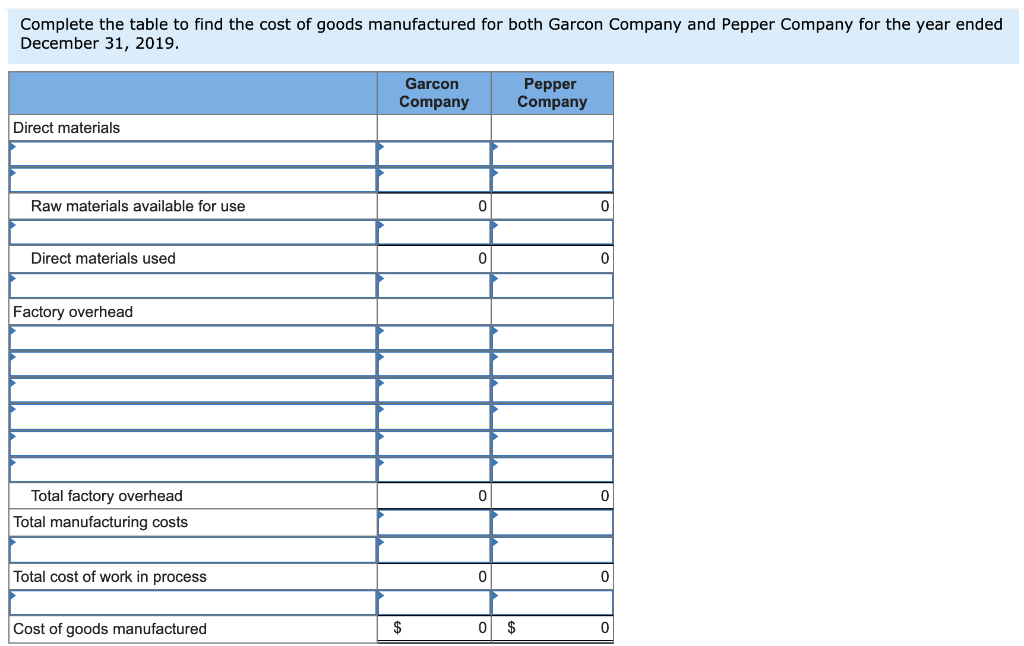The height and width of the screenshot is (646, 1024).
Task: Select the Raw materials available for use Garcon value
Action: [x=434, y=205]
